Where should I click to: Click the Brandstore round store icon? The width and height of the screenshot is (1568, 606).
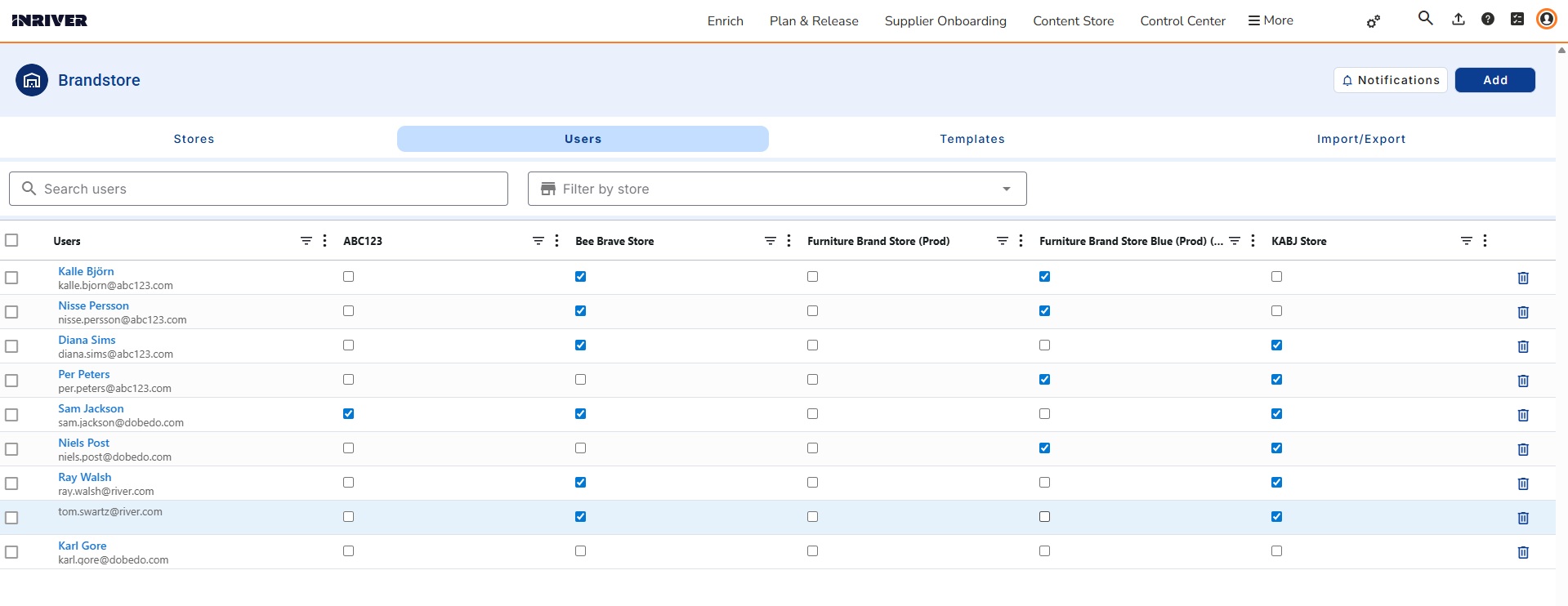[x=32, y=80]
